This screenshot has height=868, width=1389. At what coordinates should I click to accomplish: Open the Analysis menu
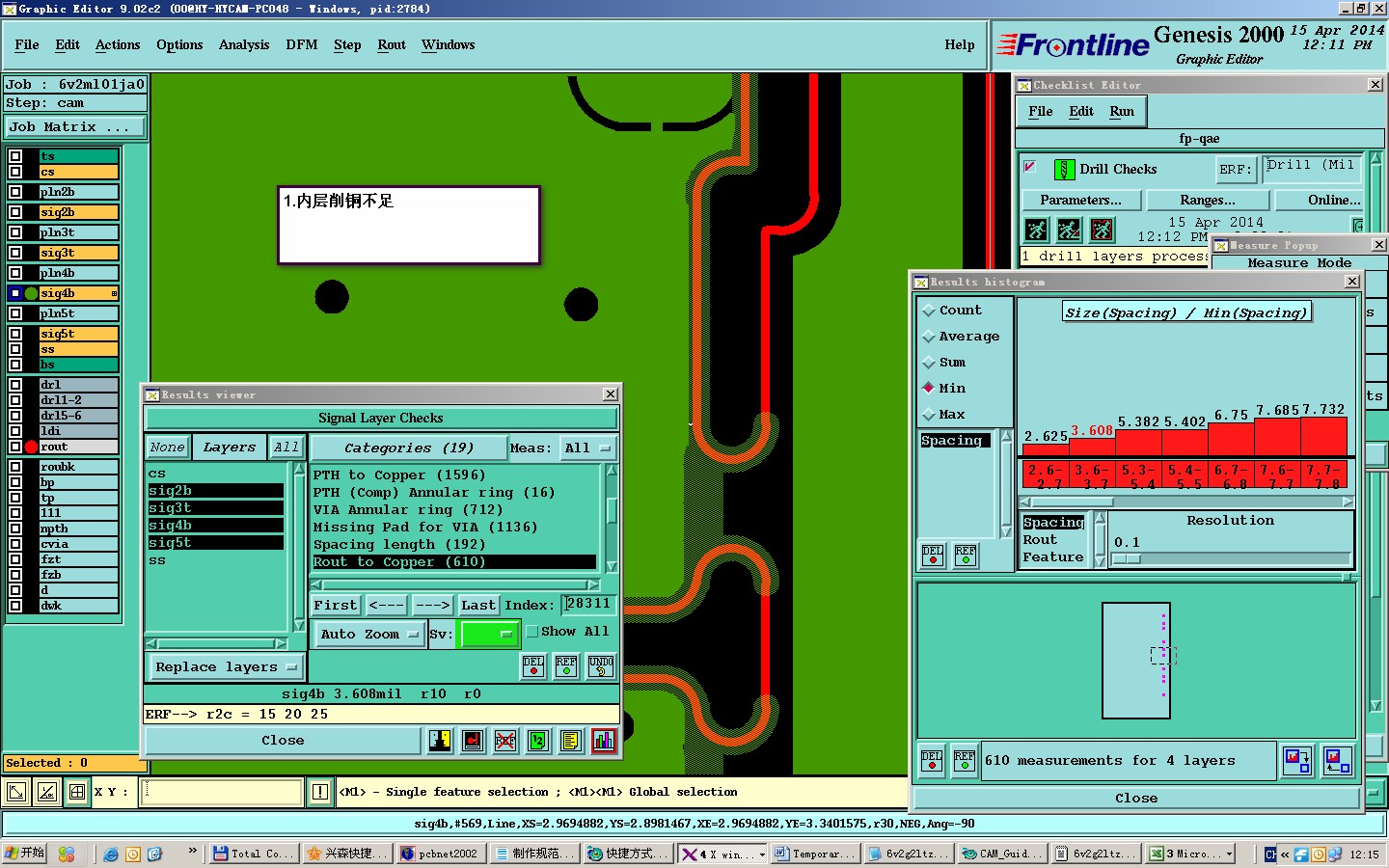244,45
